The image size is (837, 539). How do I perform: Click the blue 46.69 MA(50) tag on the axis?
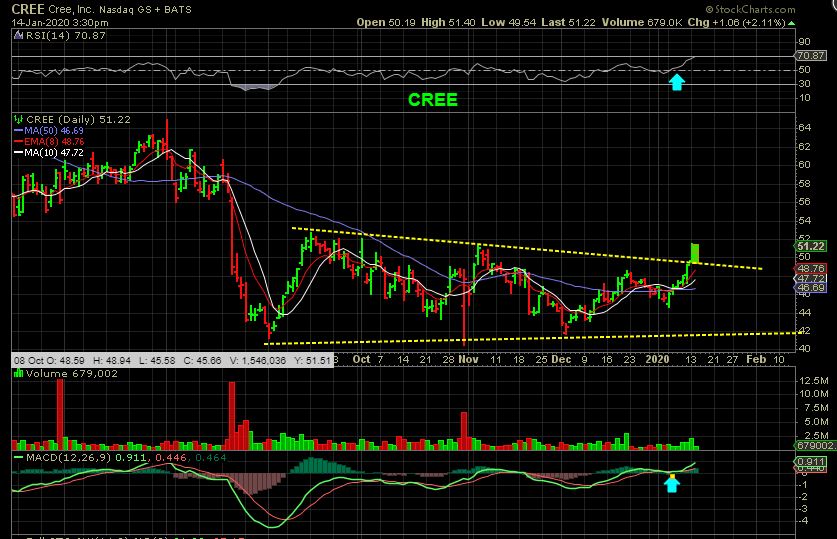[811, 288]
